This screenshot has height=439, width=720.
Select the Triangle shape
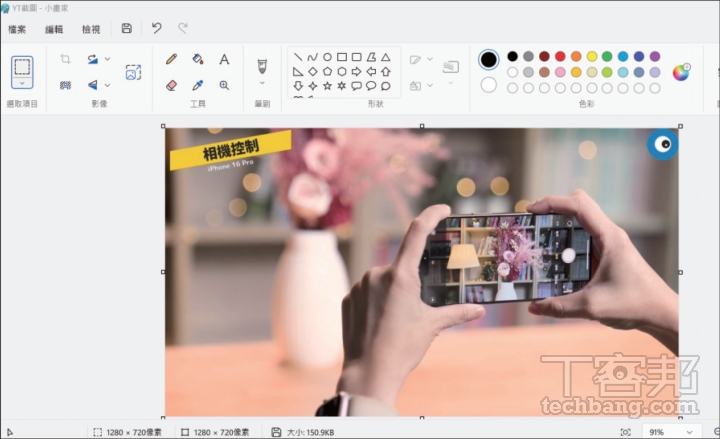tap(386, 57)
